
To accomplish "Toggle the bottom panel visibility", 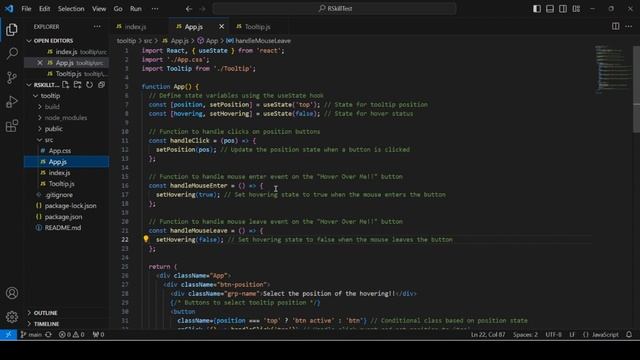I will [550, 9].
